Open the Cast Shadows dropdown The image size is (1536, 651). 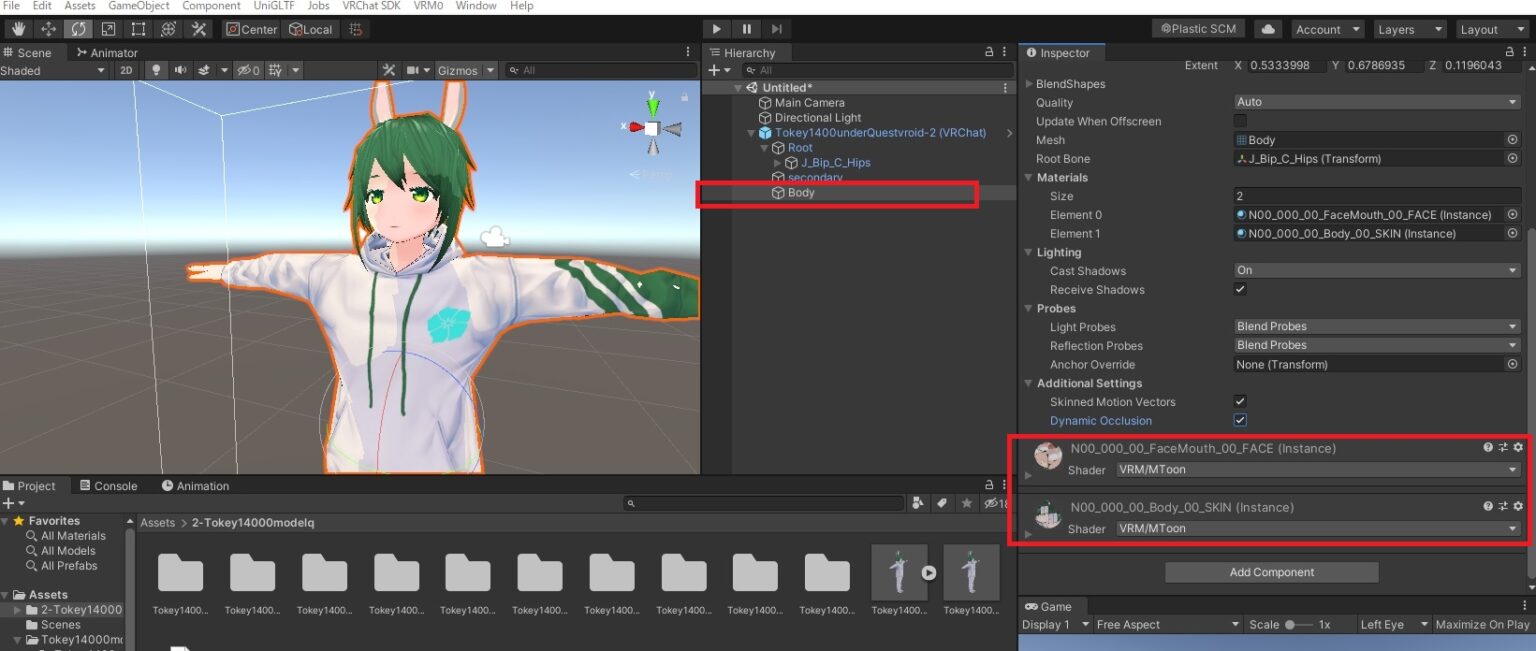[x=1377, y=270]
